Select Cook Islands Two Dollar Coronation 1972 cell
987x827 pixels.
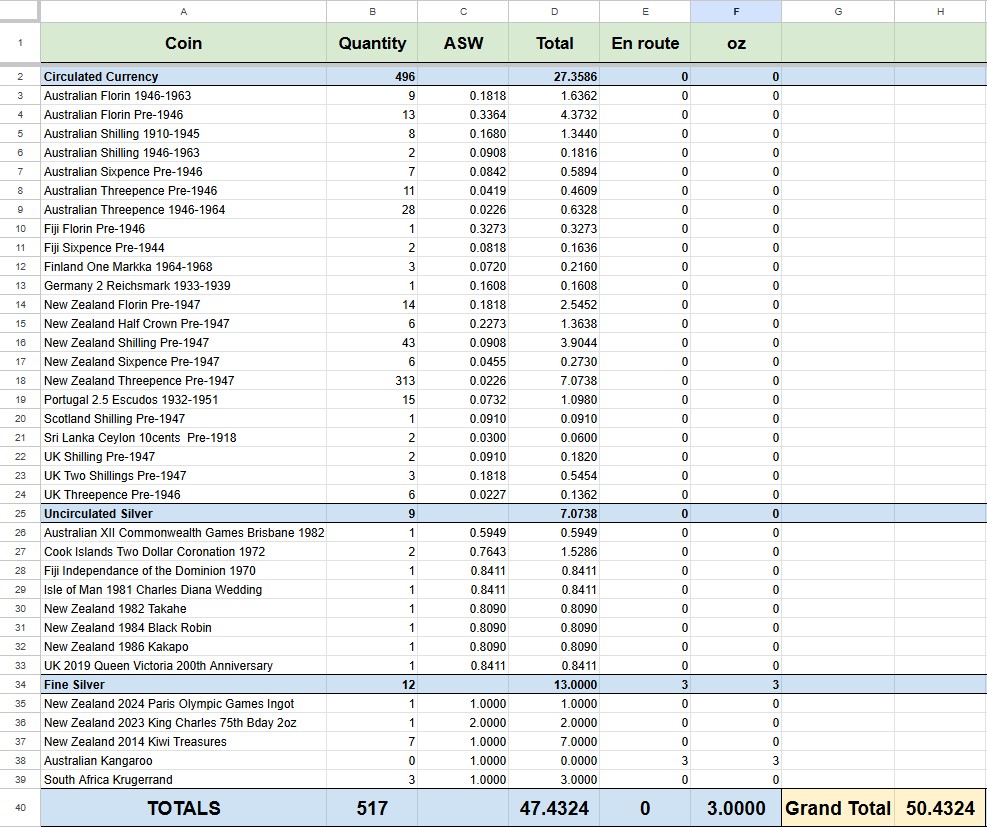(183, 551)
